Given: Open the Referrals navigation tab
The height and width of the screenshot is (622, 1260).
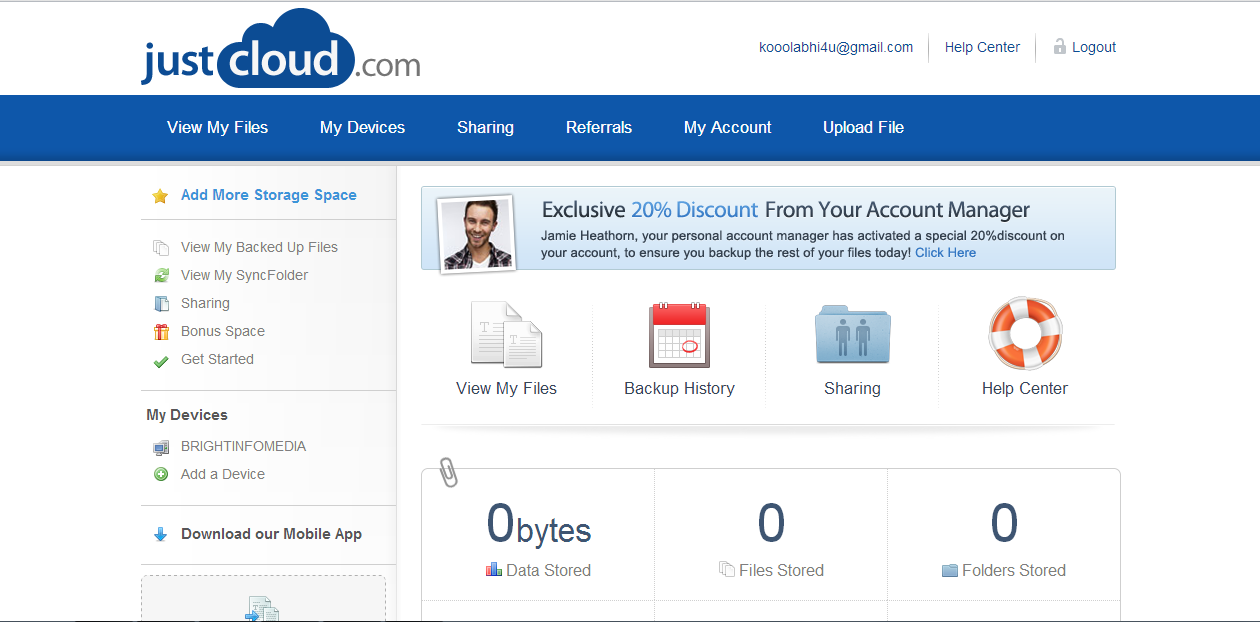Looking at the screenshot, I should 599,127.
